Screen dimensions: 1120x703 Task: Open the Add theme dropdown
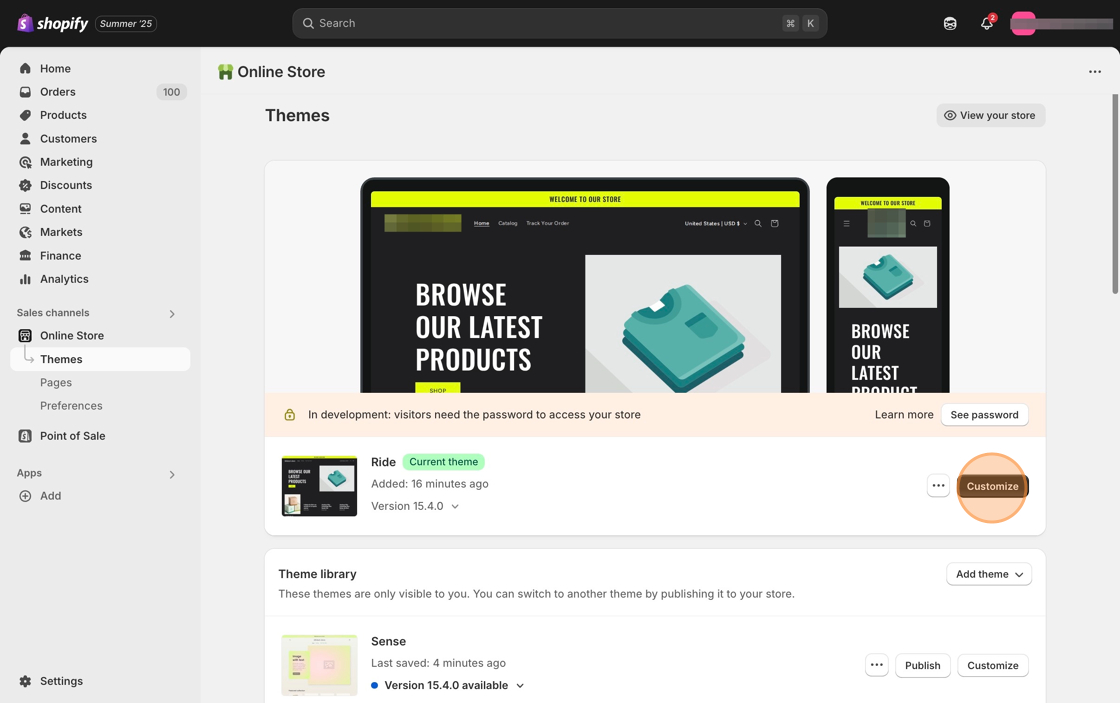pos(989,574)
